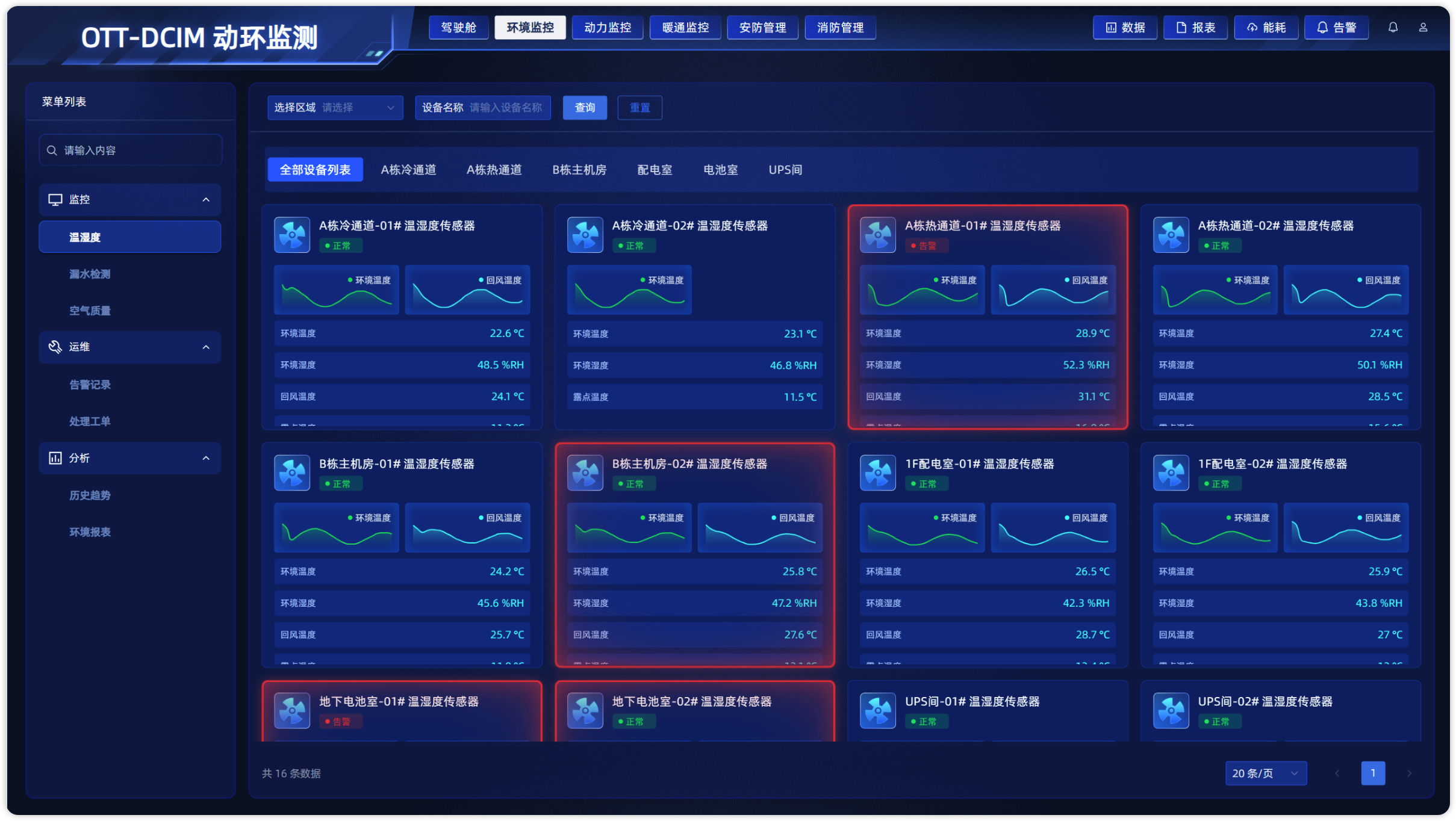
Task: Click the monitor icon beside 监控
Action: (x=55, y=199)
